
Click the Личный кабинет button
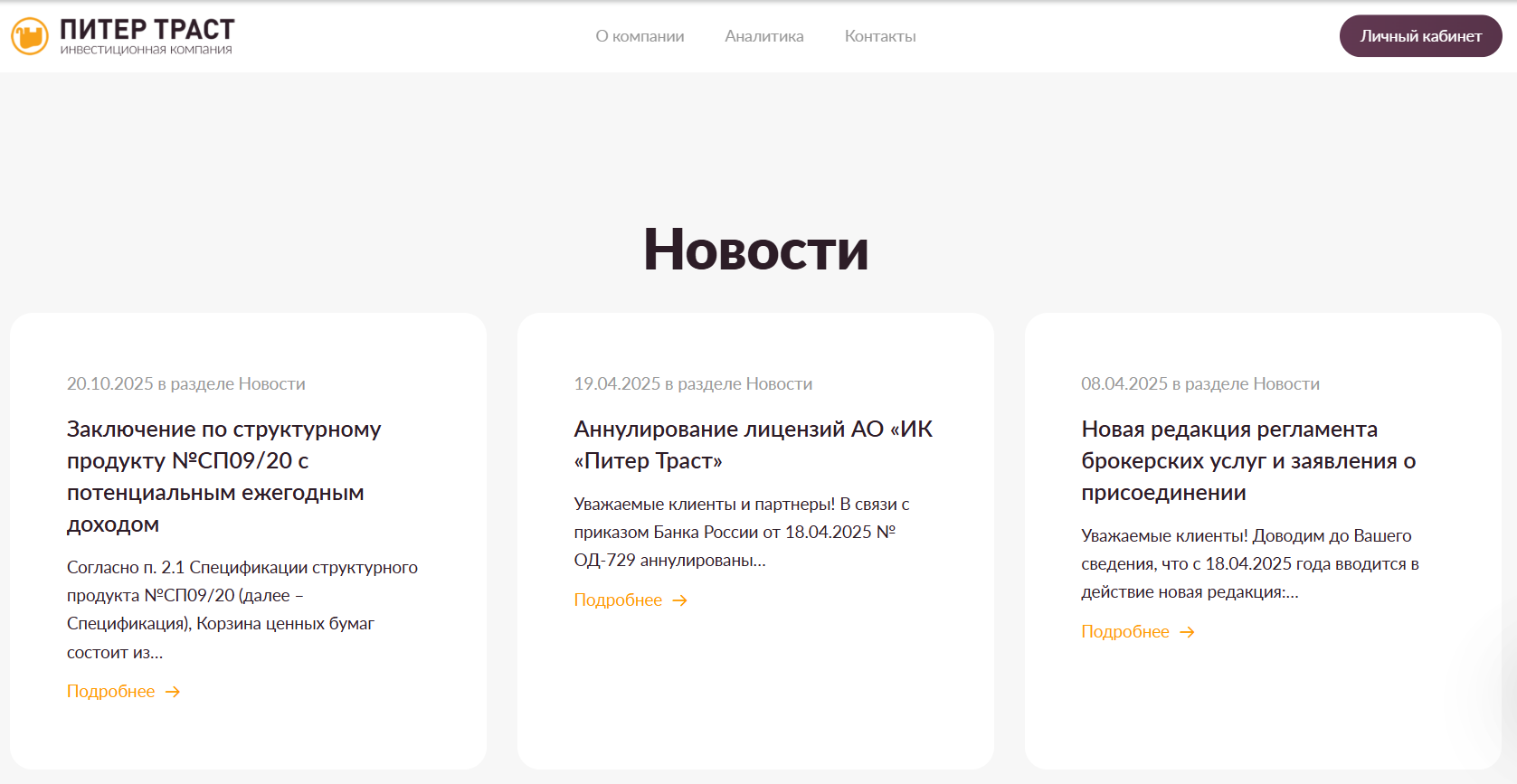click(x=1420, y=36)
